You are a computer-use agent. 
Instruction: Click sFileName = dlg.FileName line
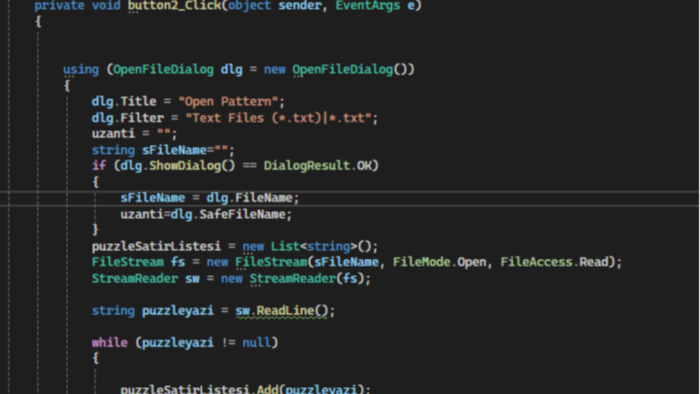point(209,198)
